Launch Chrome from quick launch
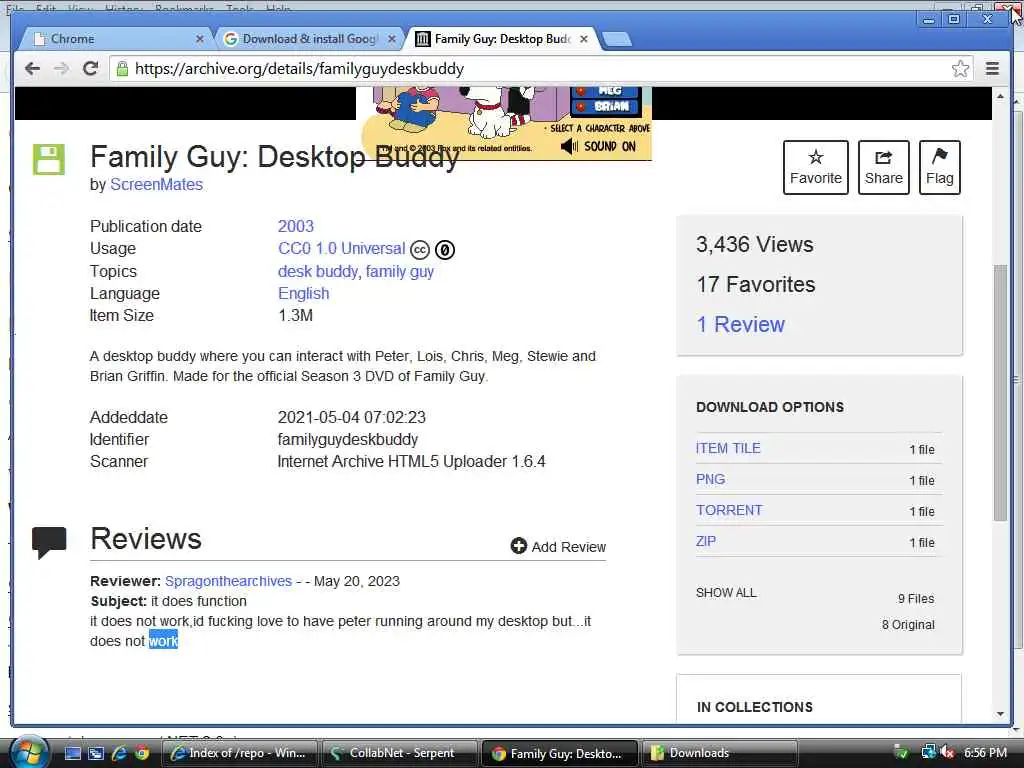 [x=142, y=753]
